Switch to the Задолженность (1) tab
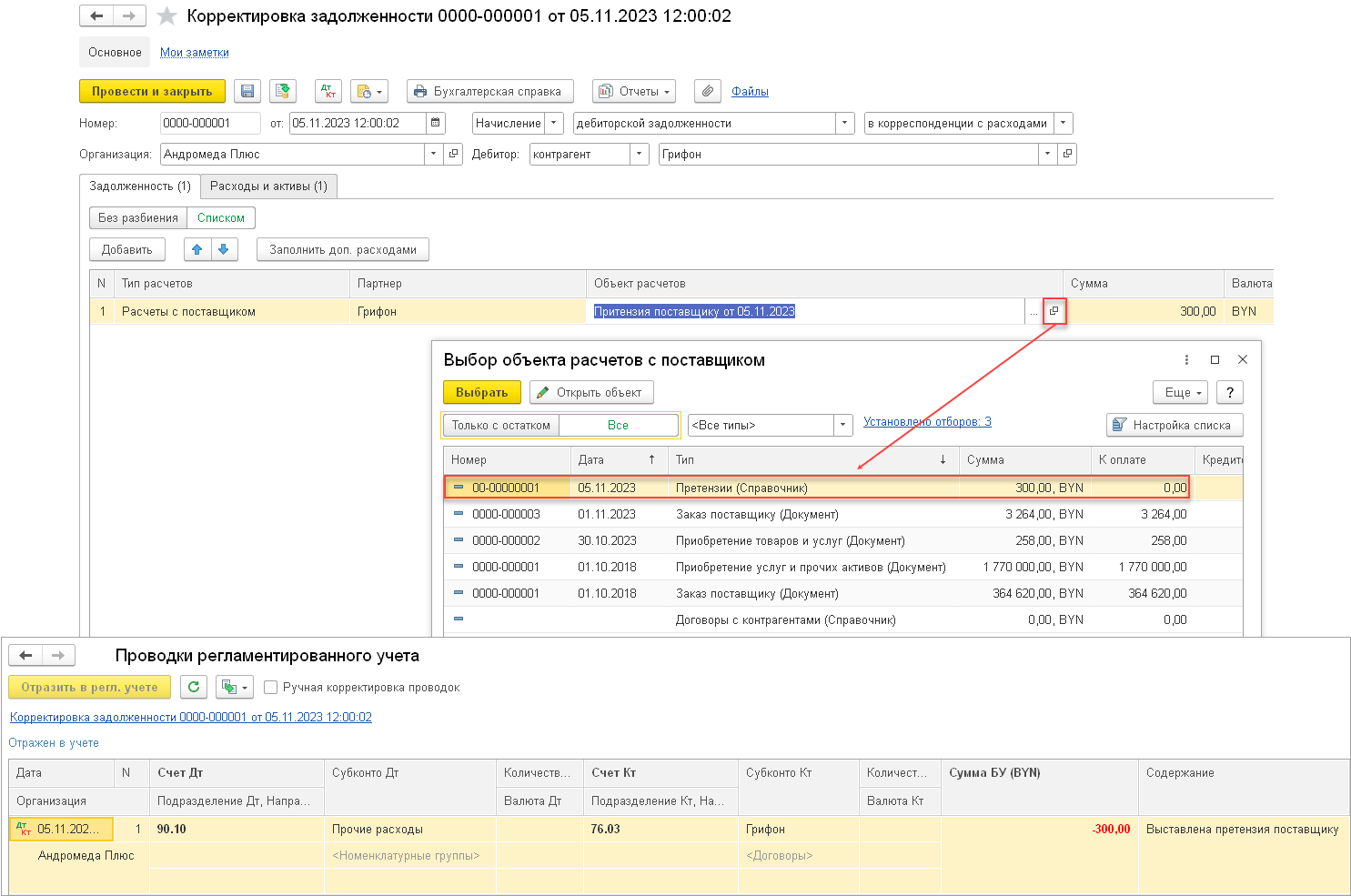Image resolution: width=1351 pixels, height=896 pixels. point(140,186)
